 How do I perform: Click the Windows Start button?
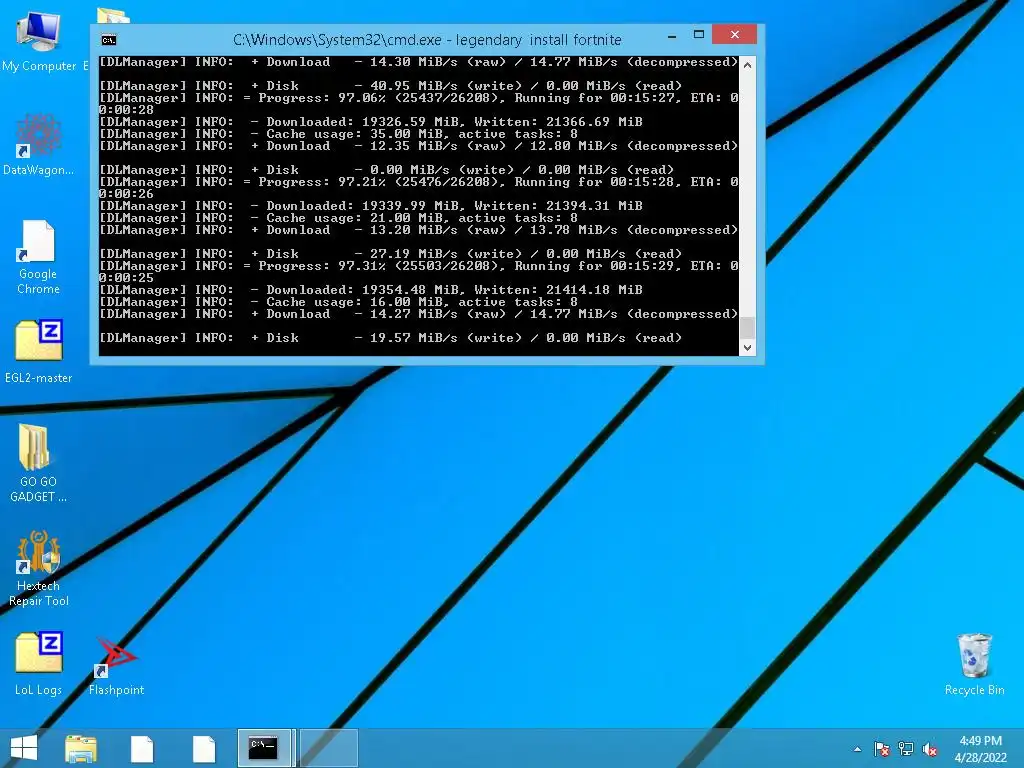pos(24,748)
